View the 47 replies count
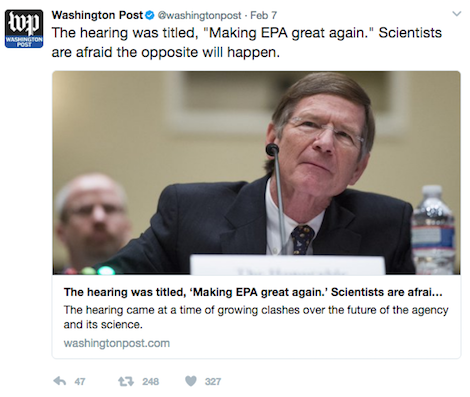 (80, 381)
